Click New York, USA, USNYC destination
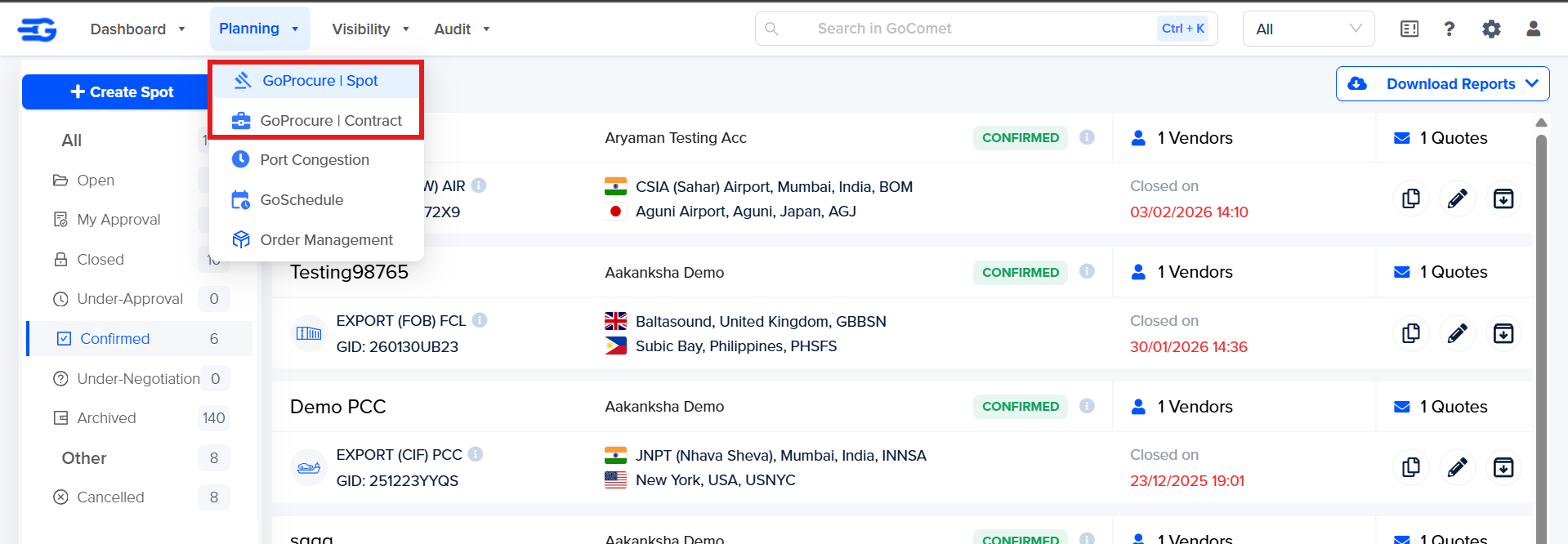Screen dimensions: 1568x544 715,479
